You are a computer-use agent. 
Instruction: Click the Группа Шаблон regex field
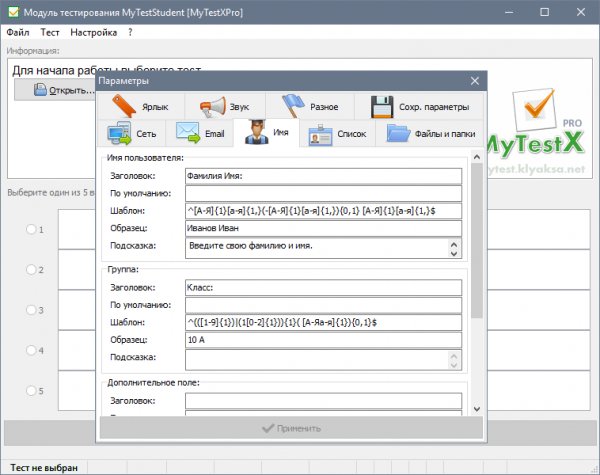pos(323,323)
